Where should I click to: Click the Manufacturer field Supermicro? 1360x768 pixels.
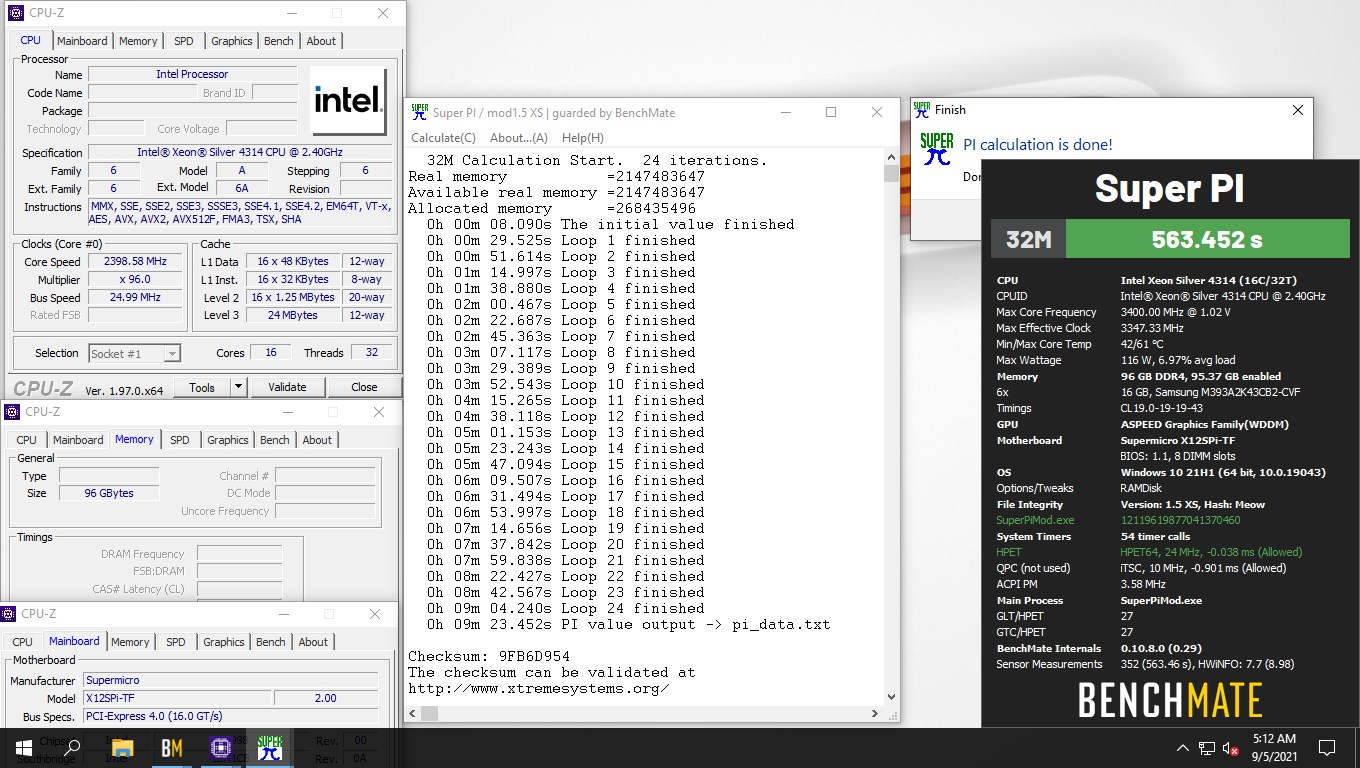231,680
